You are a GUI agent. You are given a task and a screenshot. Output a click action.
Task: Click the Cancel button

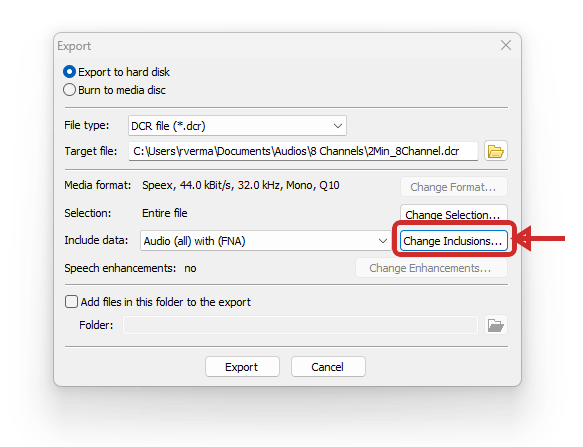[328, 367]
